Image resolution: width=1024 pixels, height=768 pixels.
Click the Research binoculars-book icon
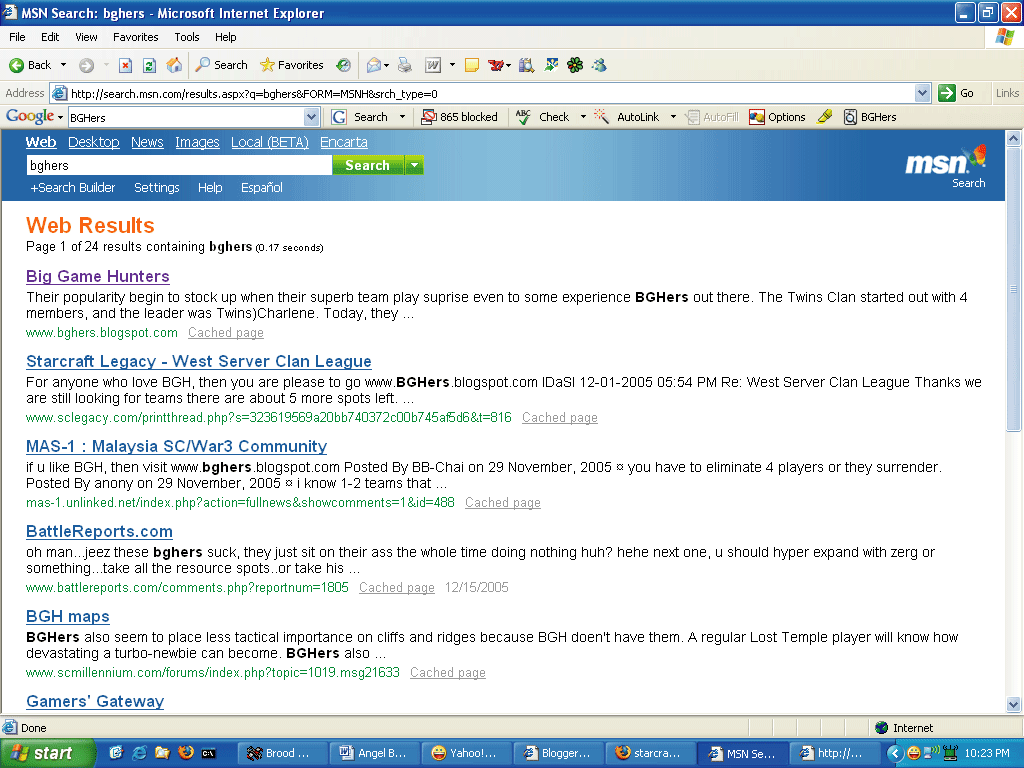pyautogui.click(x=526, y=65)
